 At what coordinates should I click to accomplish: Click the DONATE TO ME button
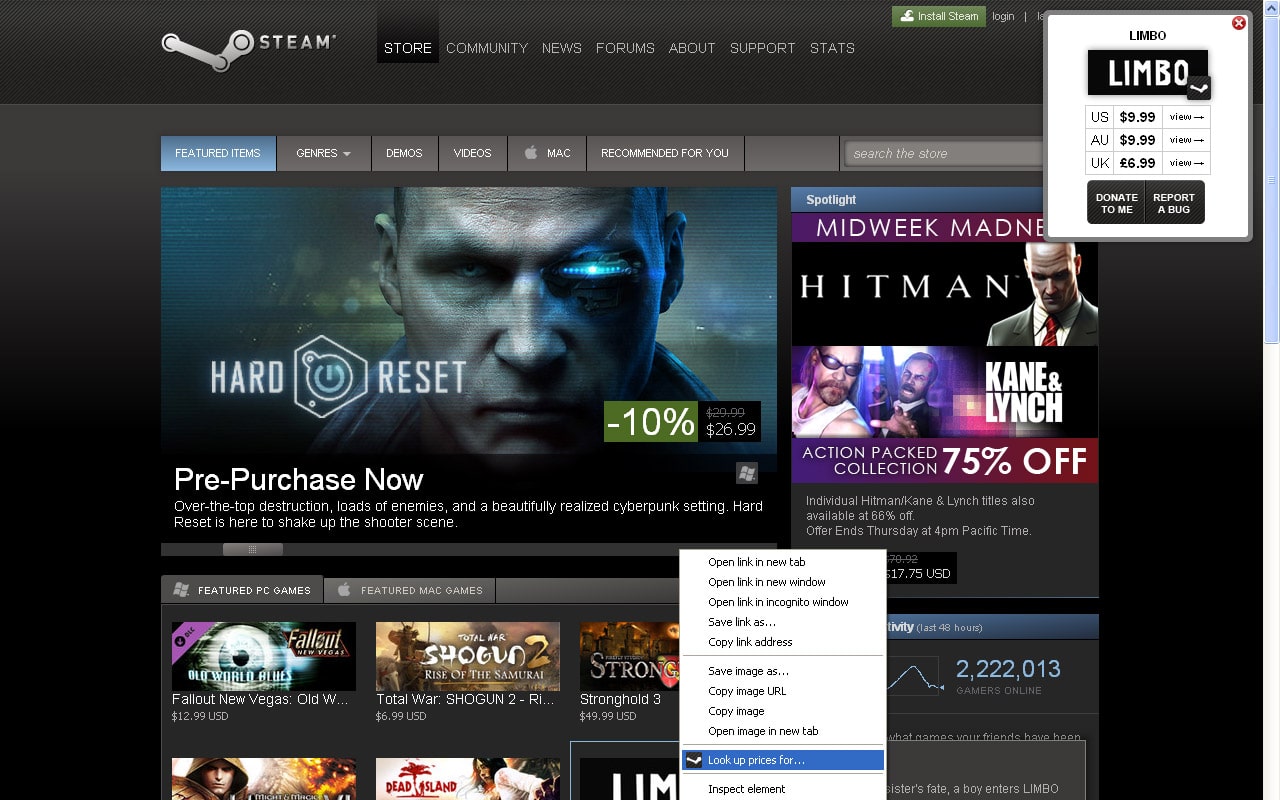pyautogui.click(x=1116, y=203)
